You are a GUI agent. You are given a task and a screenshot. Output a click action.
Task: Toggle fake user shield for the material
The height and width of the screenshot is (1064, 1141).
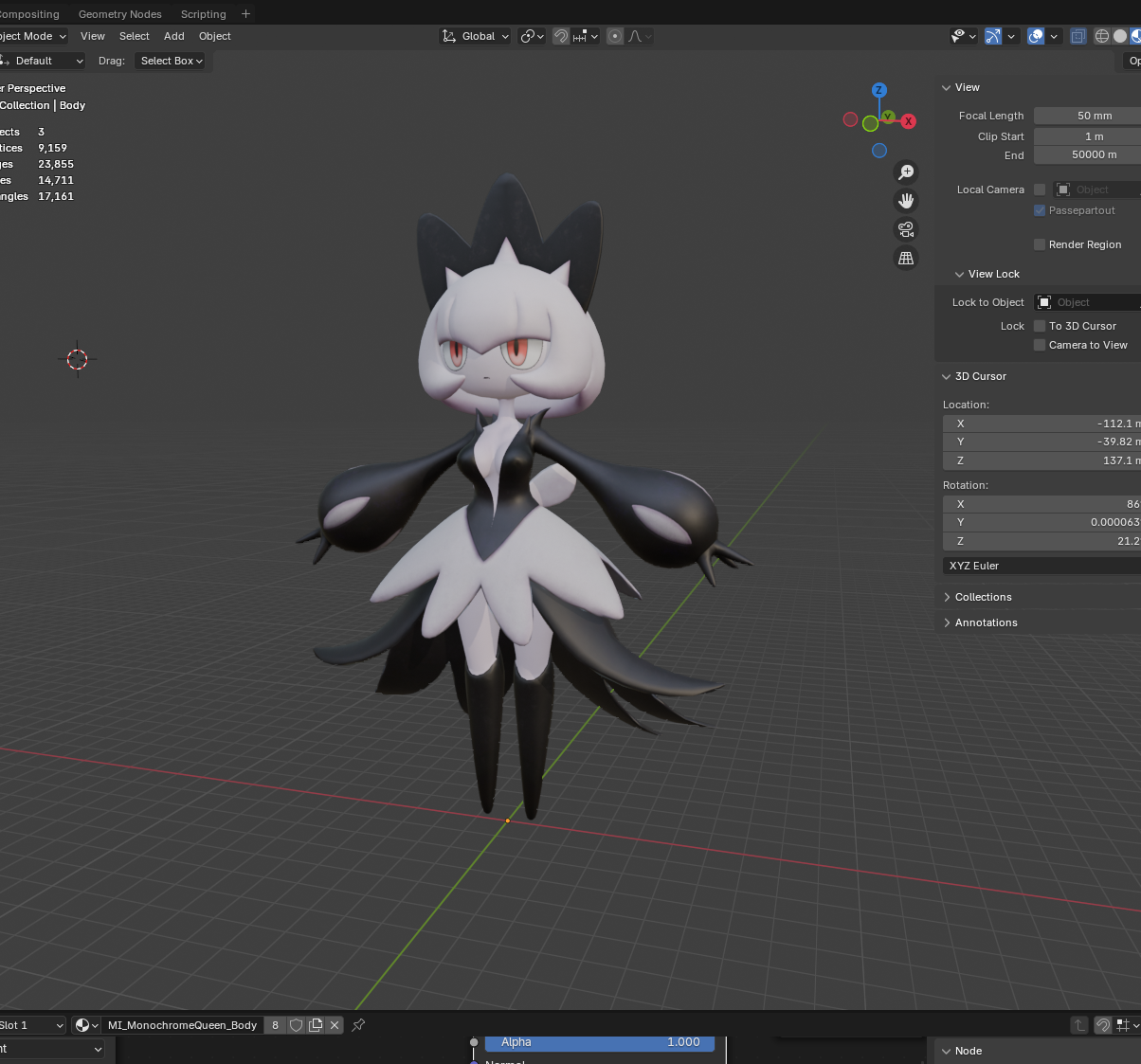296,1025
